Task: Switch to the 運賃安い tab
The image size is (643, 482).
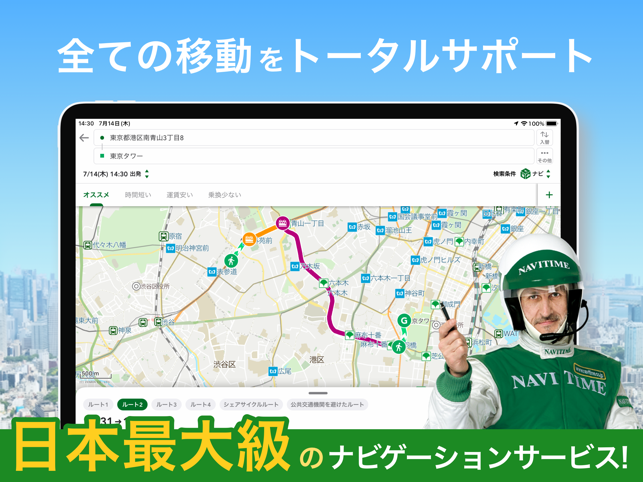Action: click(180, 195)
